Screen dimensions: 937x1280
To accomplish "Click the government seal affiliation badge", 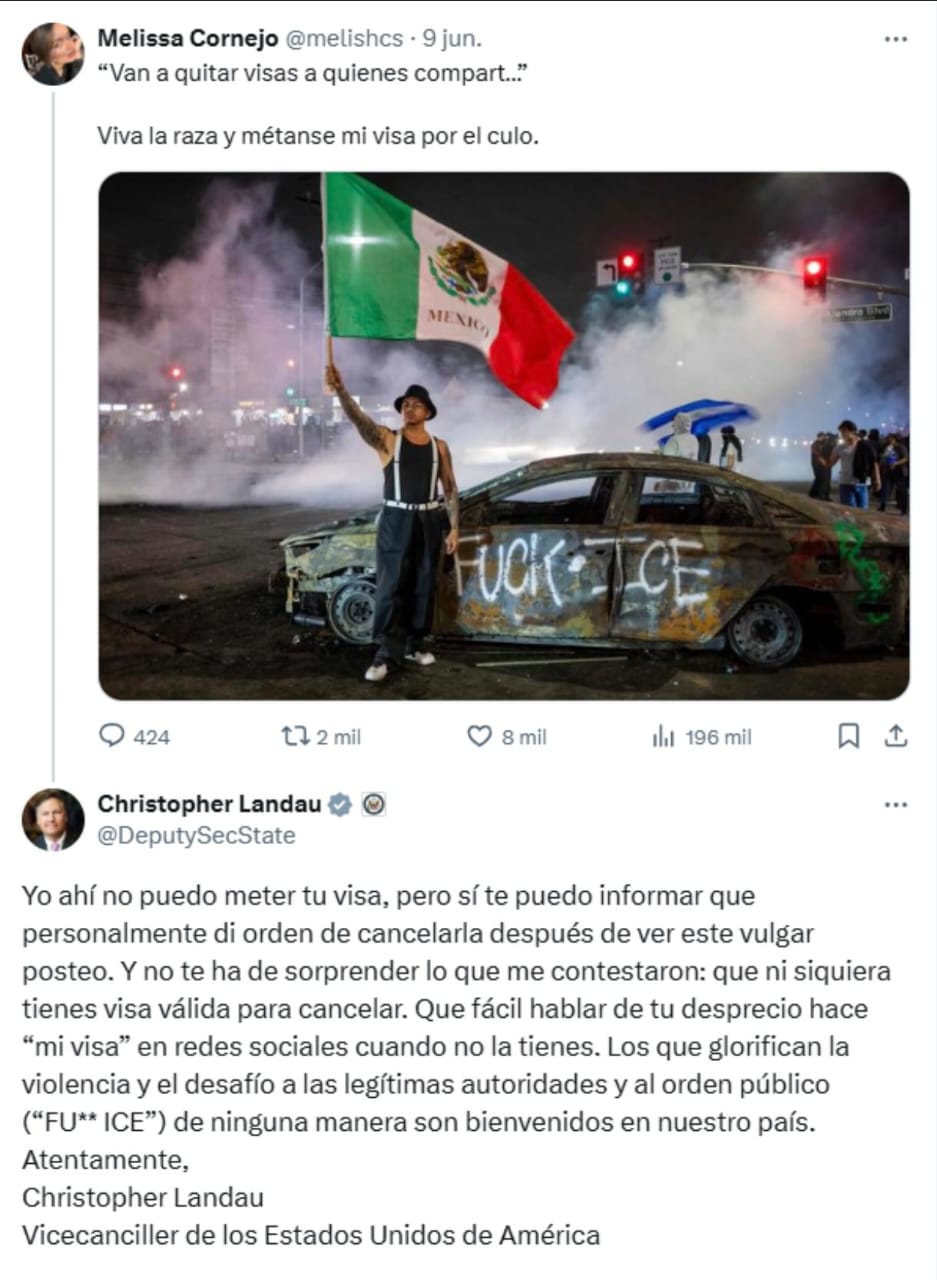I will 373,804.
